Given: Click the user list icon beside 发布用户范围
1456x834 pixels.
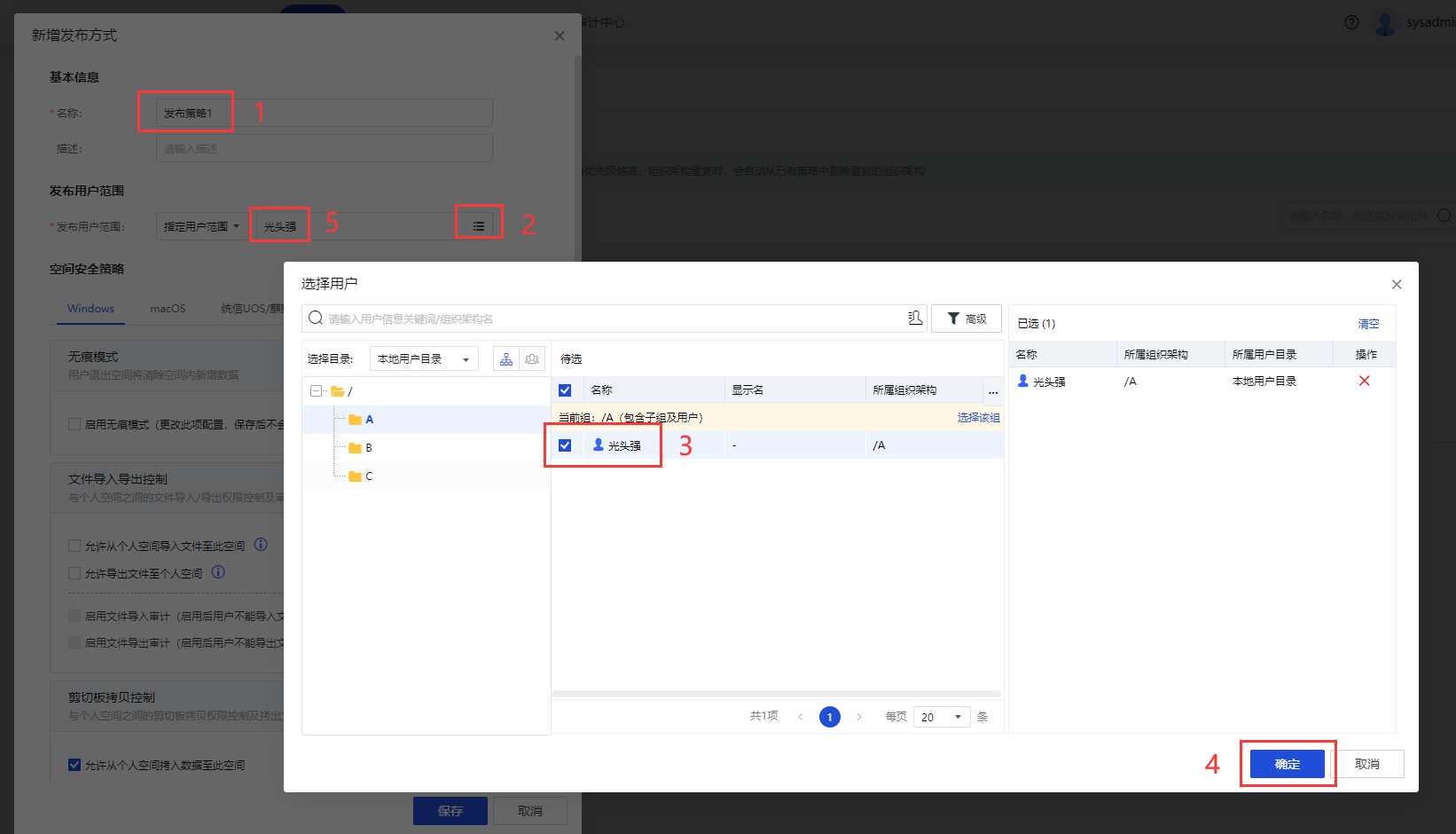Looking at the screenshot, I should [x=479, y=226].
